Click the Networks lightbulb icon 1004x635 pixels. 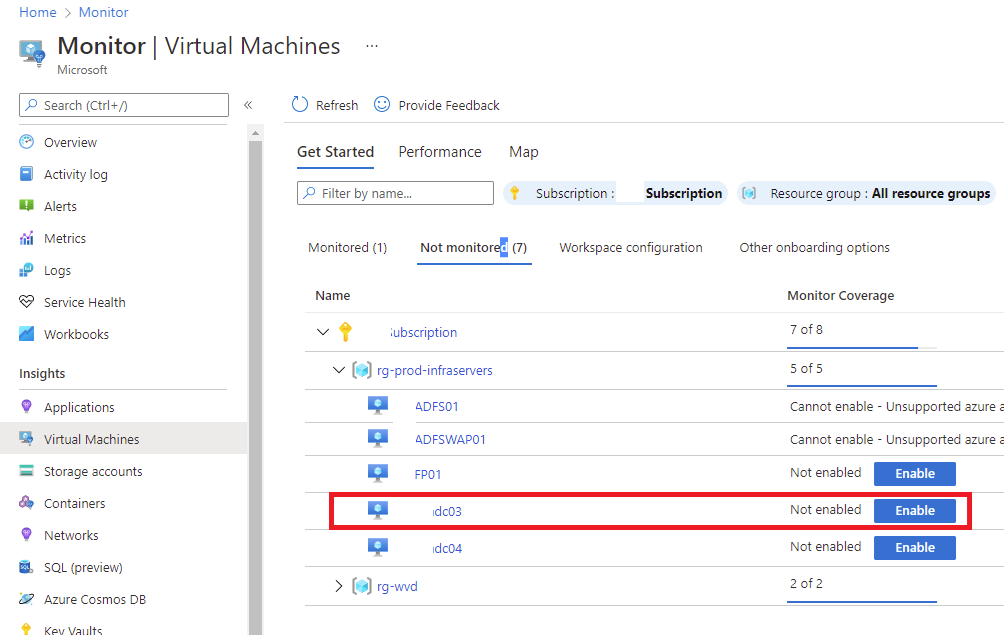[26, 535]
